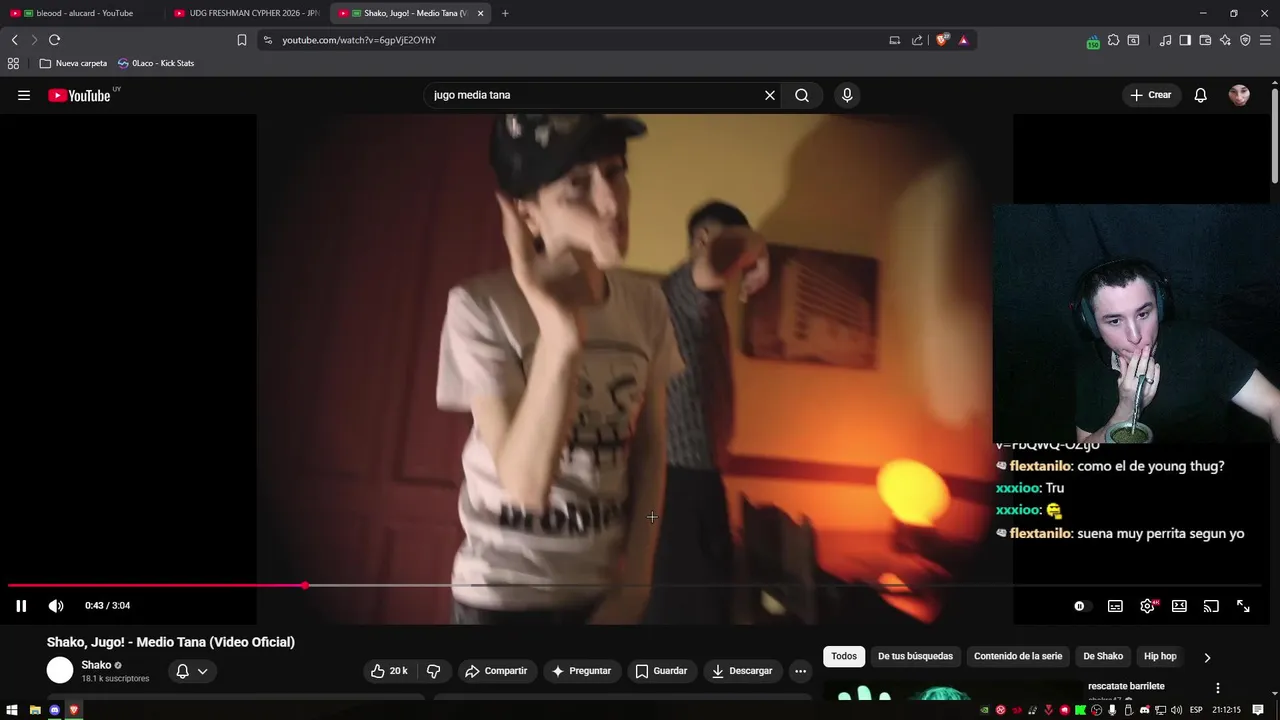Switch to theater mode

(x=1179, y=606)
